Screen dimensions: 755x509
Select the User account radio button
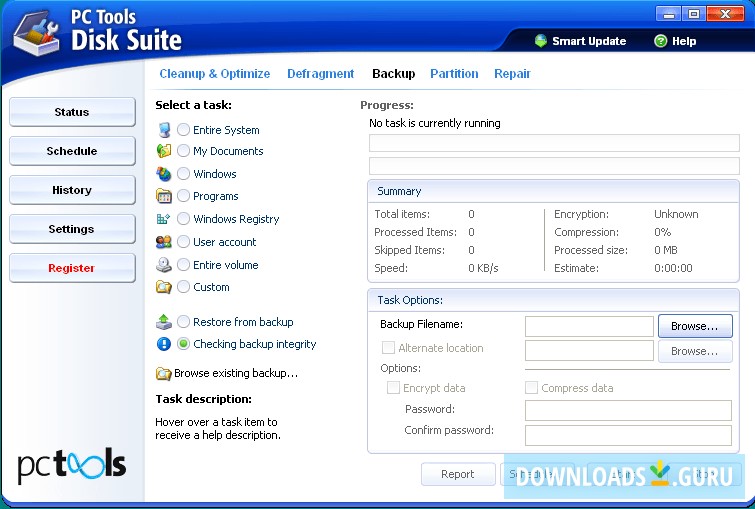(x=183, y=242)
